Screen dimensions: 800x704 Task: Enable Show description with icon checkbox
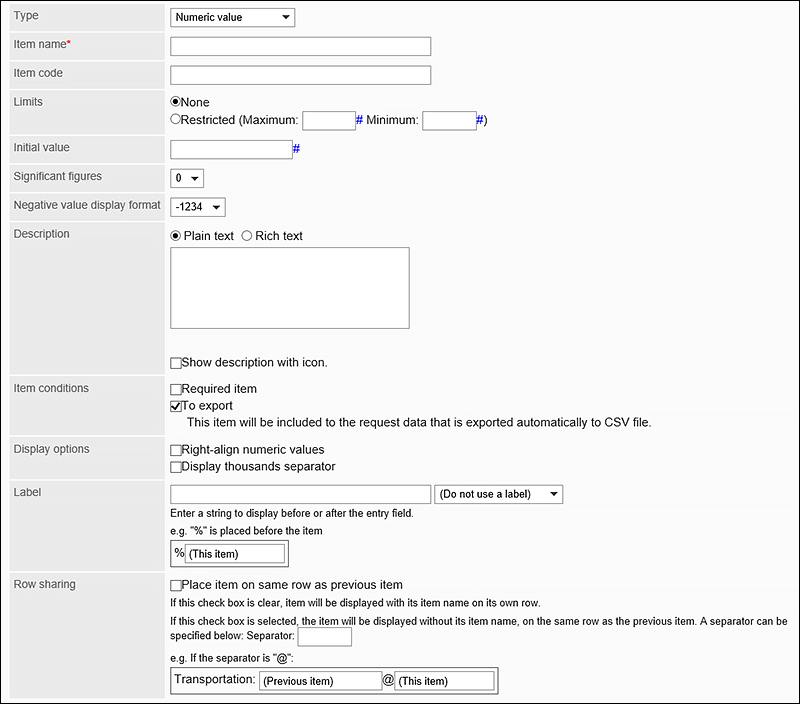coord(176,363)
